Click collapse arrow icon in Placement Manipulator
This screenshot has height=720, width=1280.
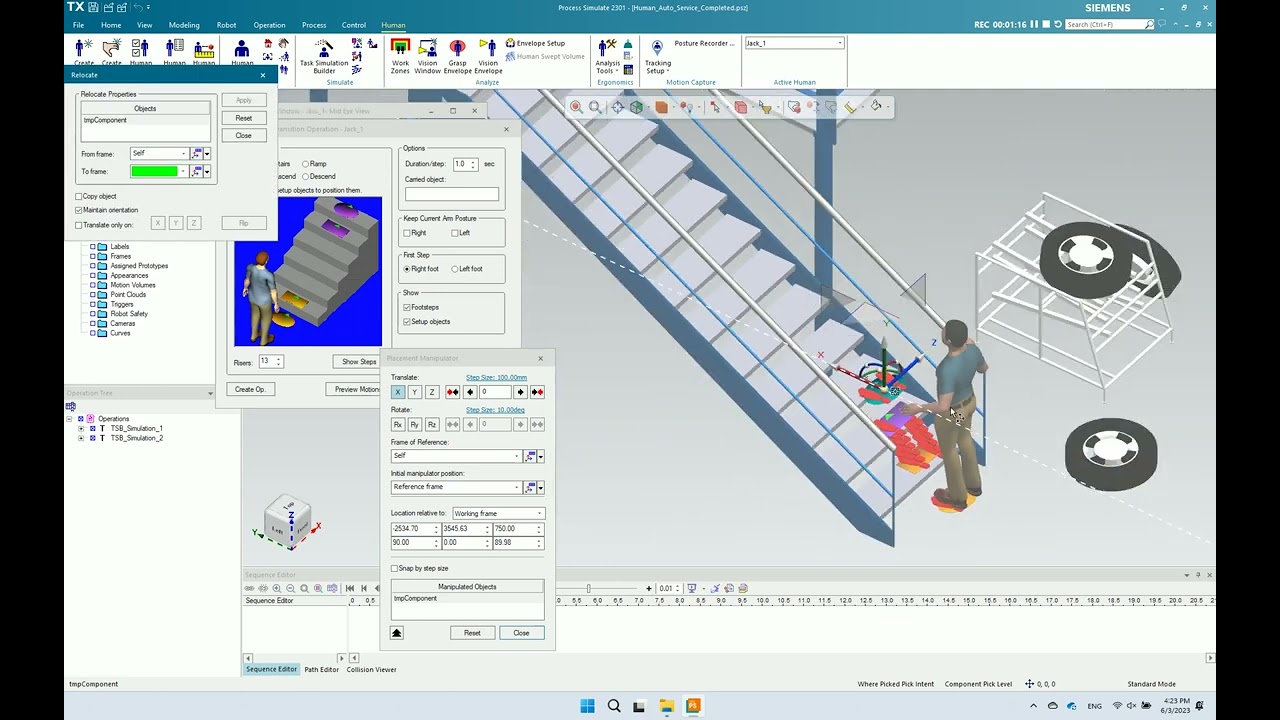[397, 633]
